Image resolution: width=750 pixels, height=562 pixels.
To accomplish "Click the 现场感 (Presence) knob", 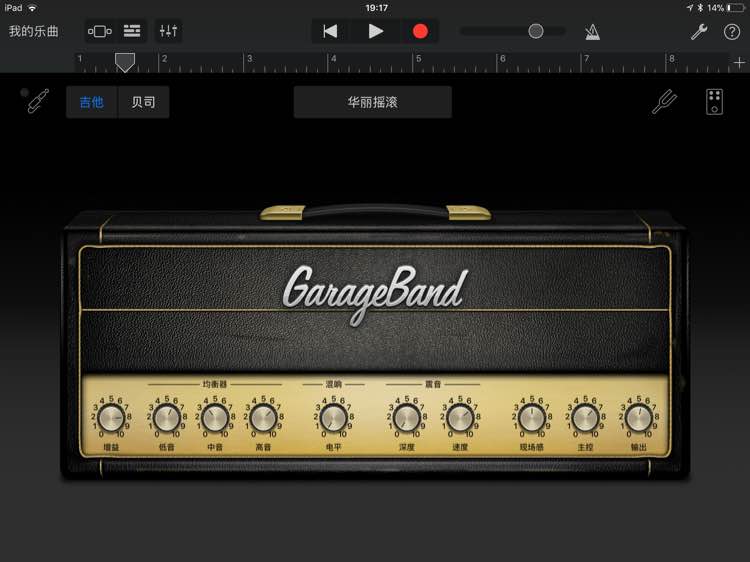I will coord(532,418).
